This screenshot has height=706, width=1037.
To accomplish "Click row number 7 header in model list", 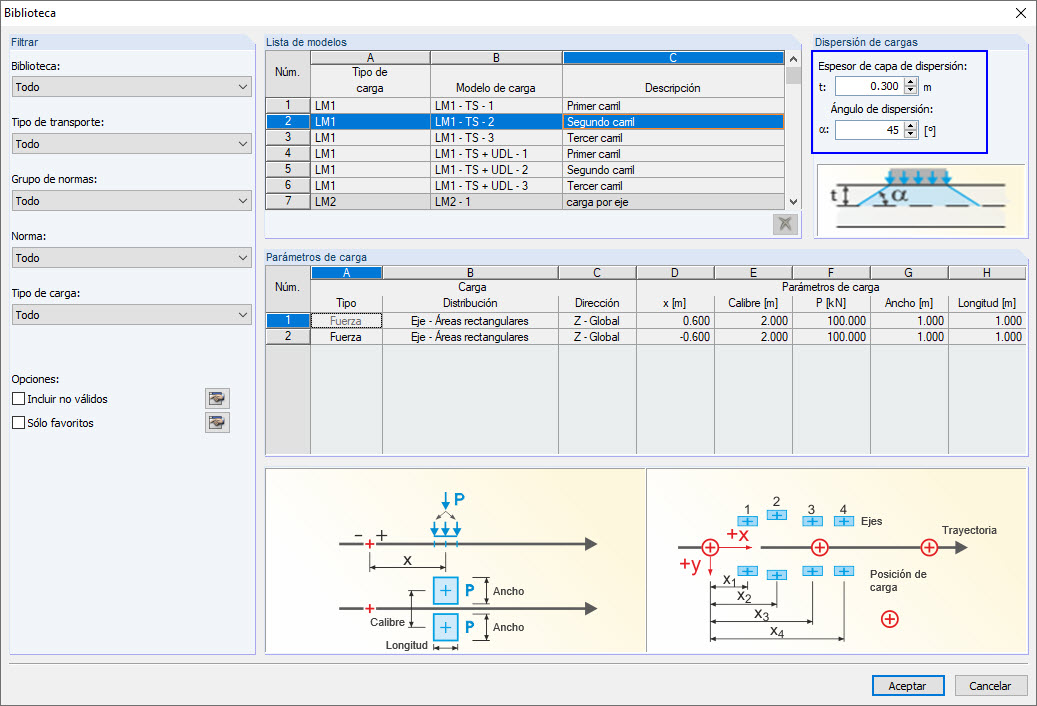I will 288,202.
